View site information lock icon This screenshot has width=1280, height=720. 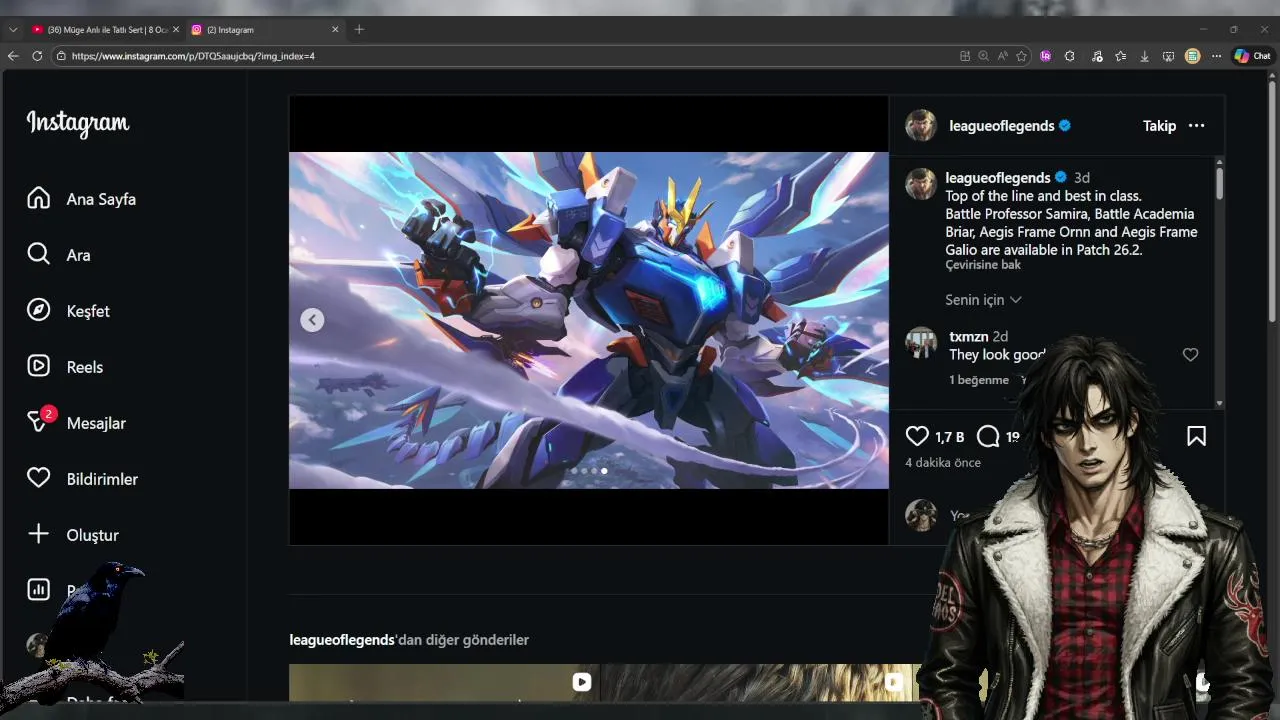pyautogui.click(x=61, y=56)
